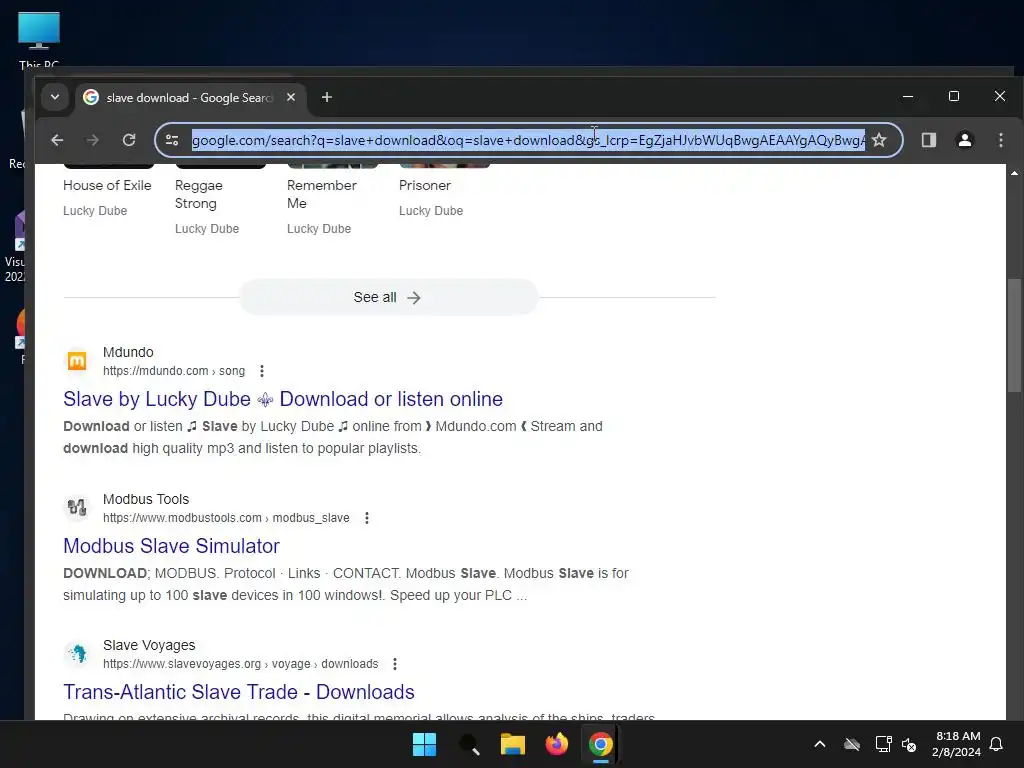Open File Explorer from taskbar
Image resolution: width=1024 pixels, height=768 pixels.
click(x=513, y=744)
